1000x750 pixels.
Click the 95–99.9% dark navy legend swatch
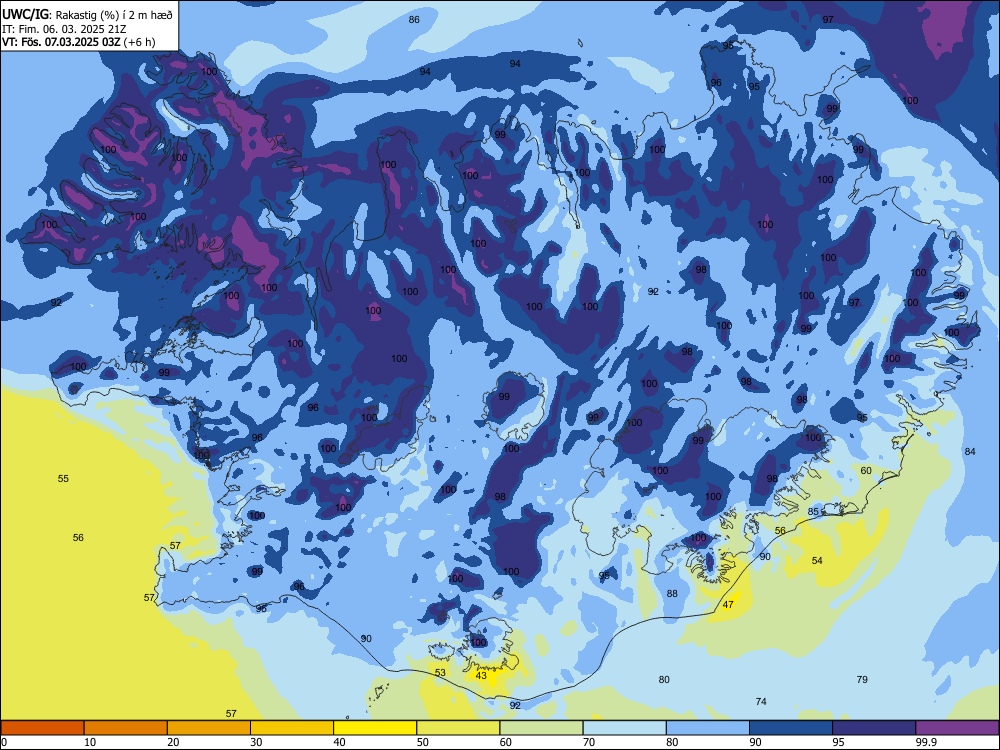(x=874, y=728)
